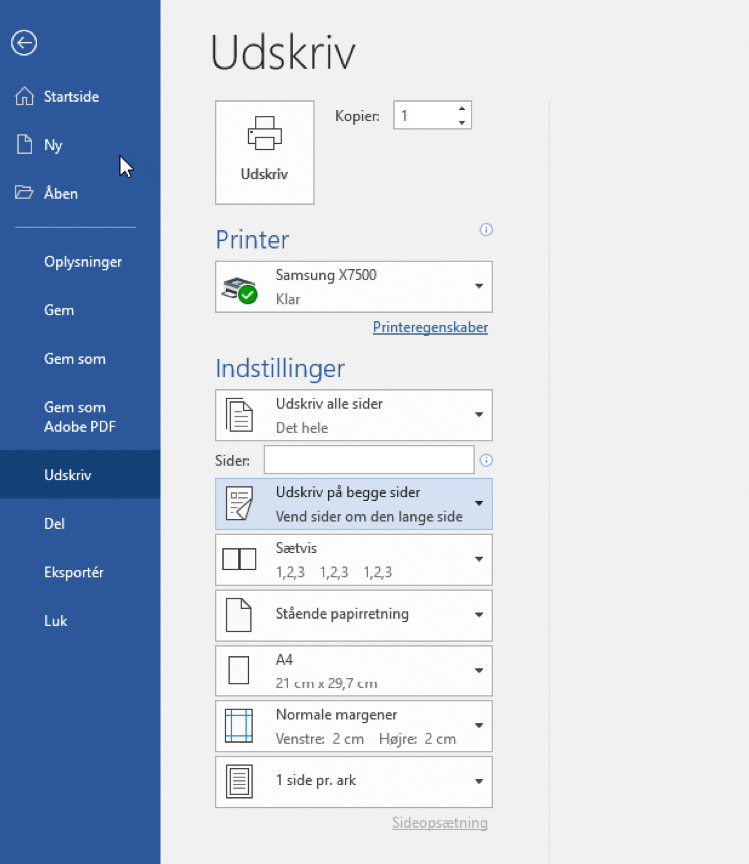Click the info icon beside Printer heading

click(x=486, y=230)
